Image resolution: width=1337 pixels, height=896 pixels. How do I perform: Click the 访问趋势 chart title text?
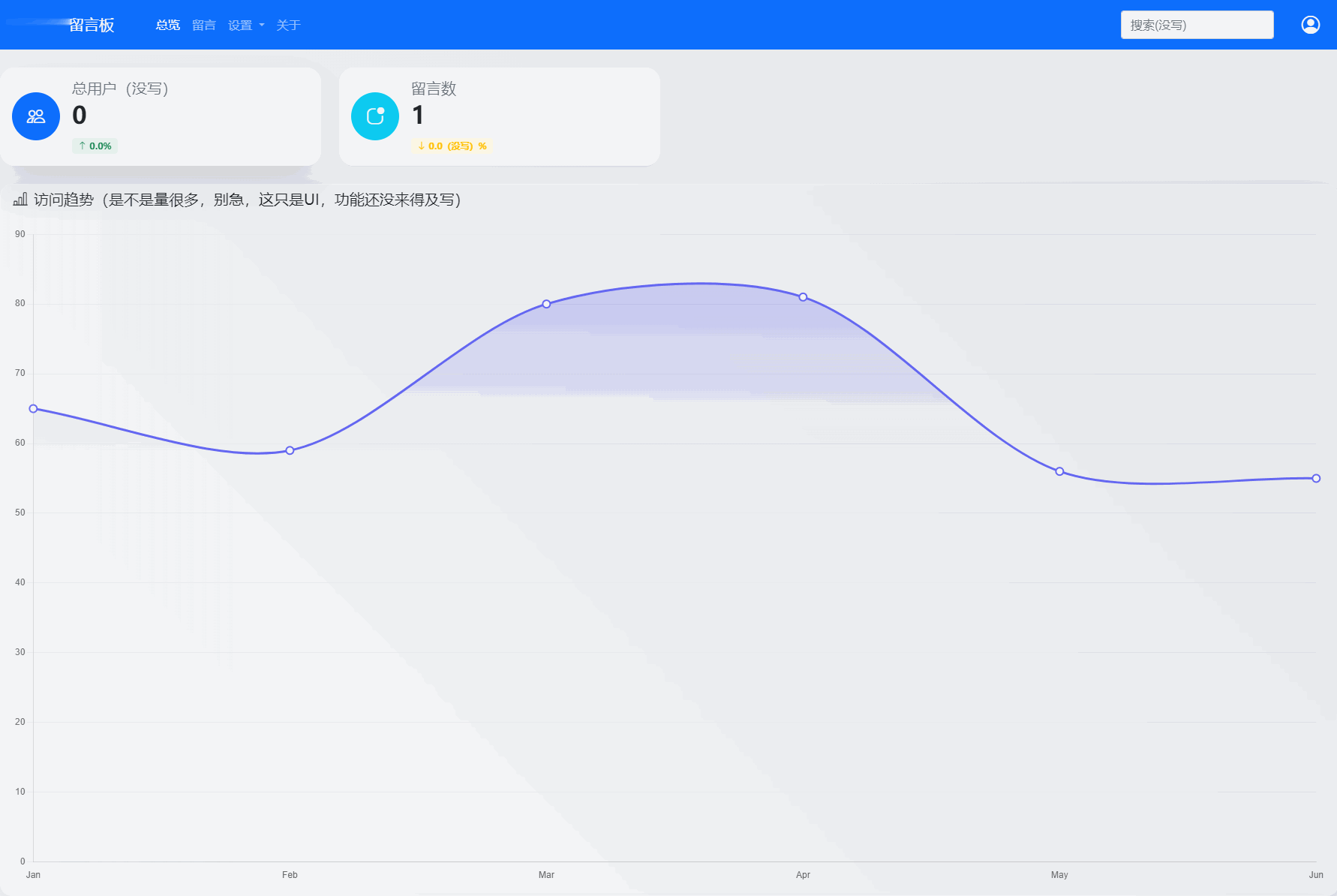coord(64,200)
